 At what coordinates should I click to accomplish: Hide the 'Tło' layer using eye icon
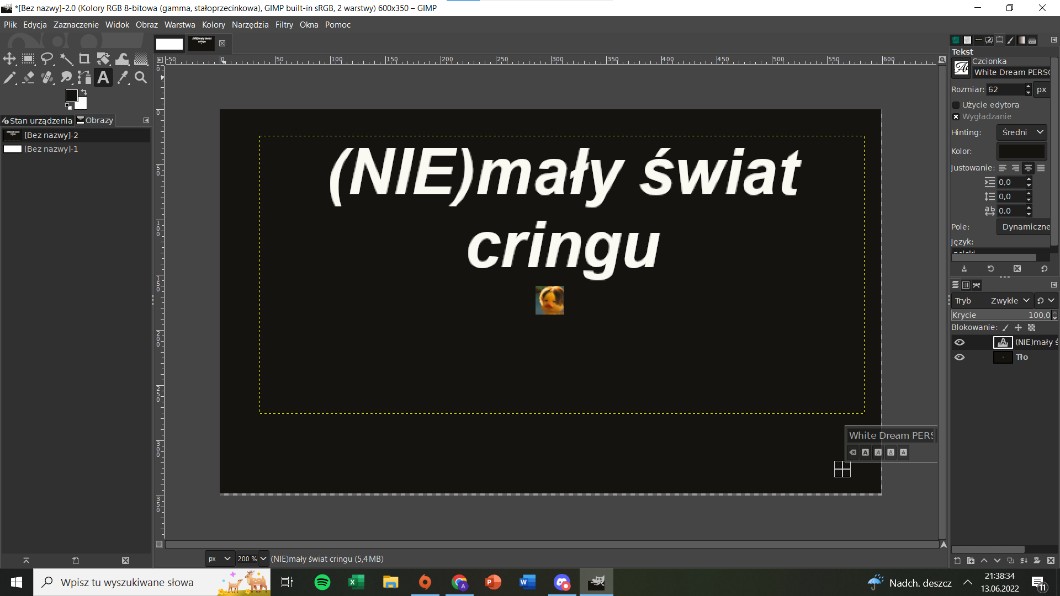960,357
